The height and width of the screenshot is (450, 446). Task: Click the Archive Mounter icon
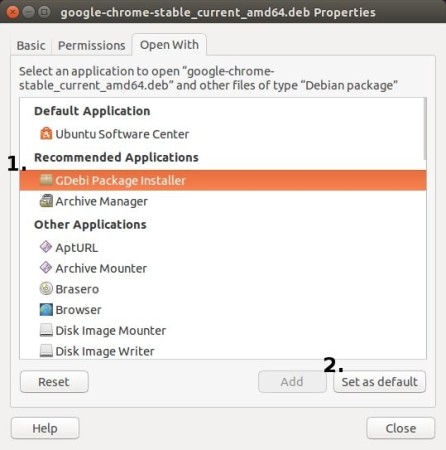pos(46,268)
